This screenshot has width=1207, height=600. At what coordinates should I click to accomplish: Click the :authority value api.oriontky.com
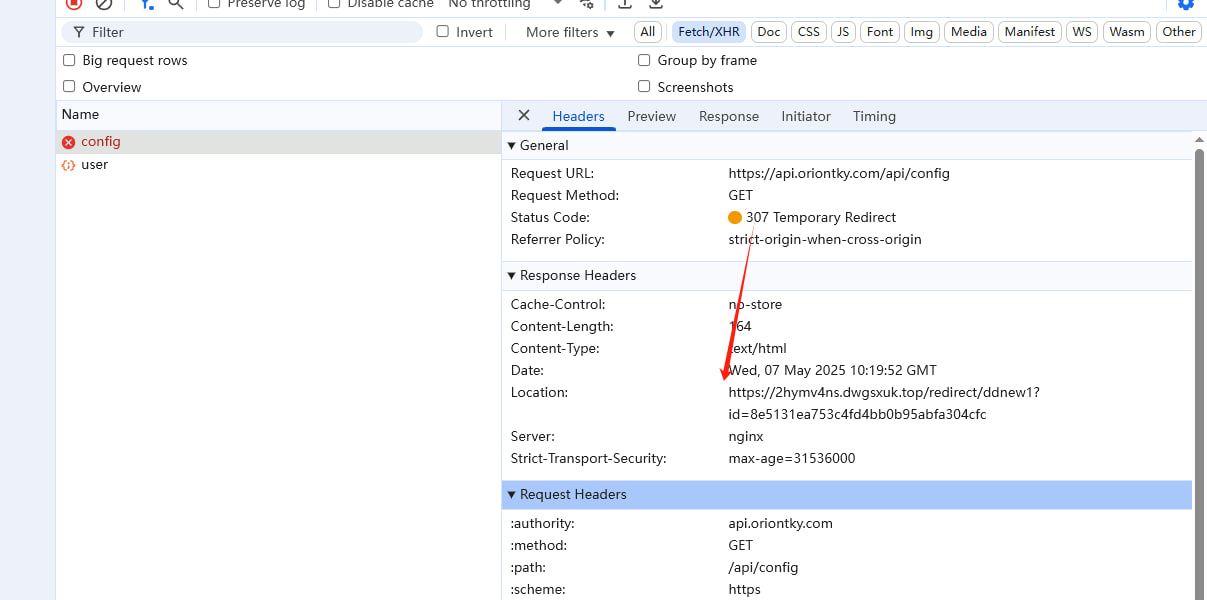pos(781,523)
